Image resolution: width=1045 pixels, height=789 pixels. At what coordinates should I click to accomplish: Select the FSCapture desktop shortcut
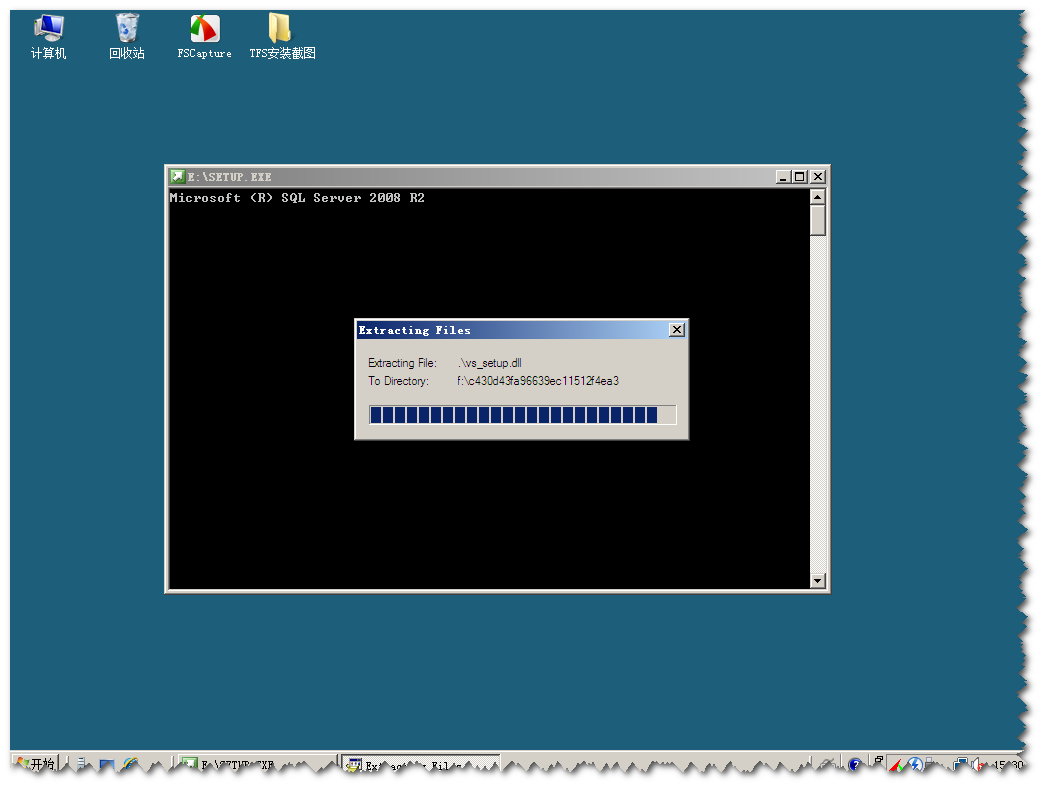tap(205, 37)
